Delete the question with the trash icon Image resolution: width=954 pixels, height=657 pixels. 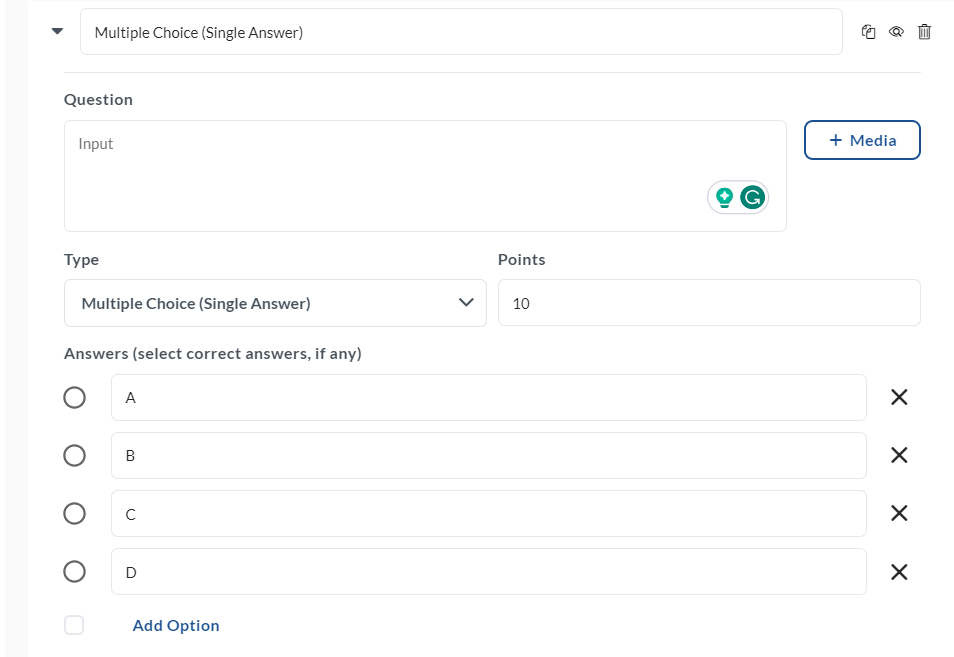(924, 32)
